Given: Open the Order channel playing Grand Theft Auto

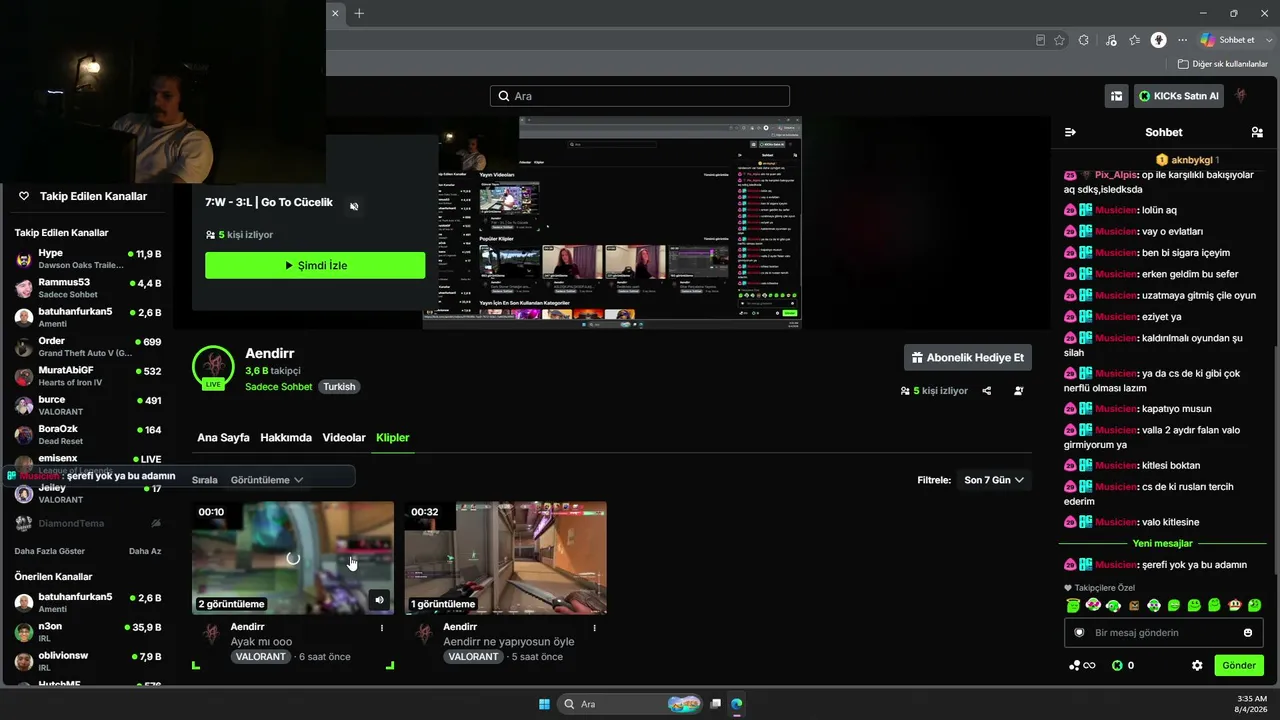Looking at the screenshot, I should [88, 347].
